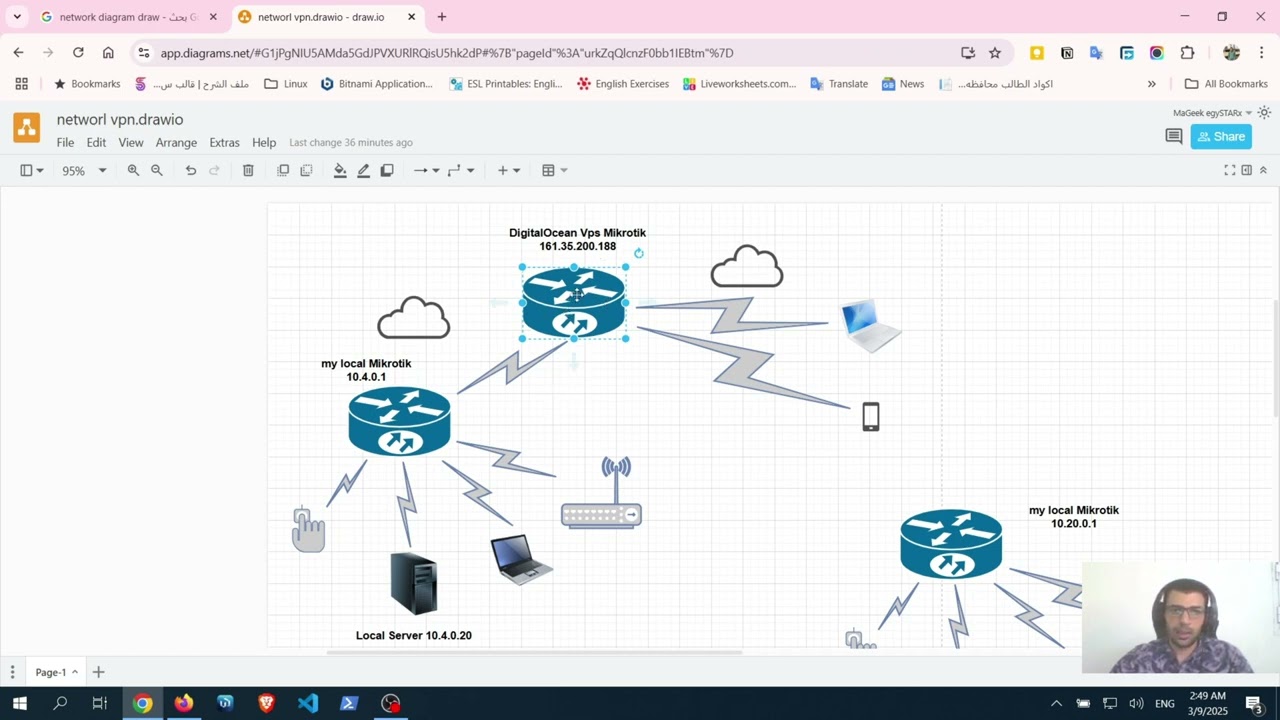The height and width of the screenshot is (720, 1280).
Task: Toggle the Format panel icon
Action: [x=1247, y=171]
